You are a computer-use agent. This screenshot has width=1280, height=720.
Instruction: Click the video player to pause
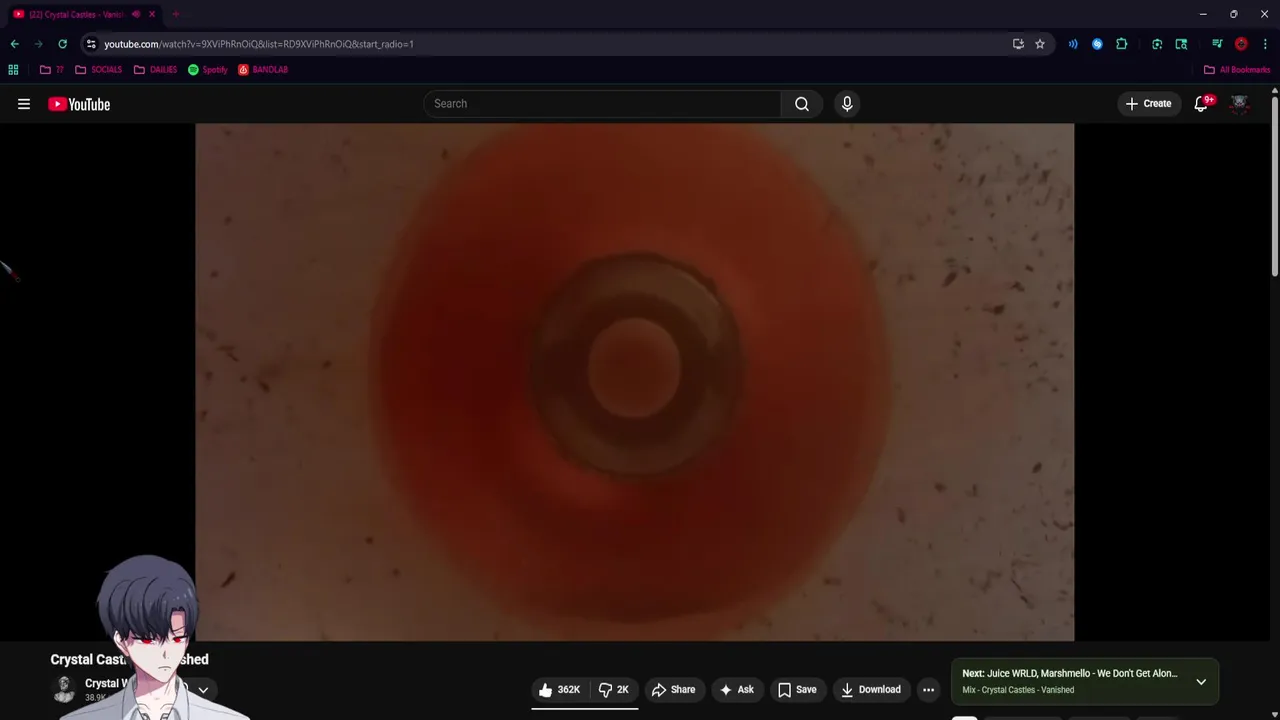(634, 382)
